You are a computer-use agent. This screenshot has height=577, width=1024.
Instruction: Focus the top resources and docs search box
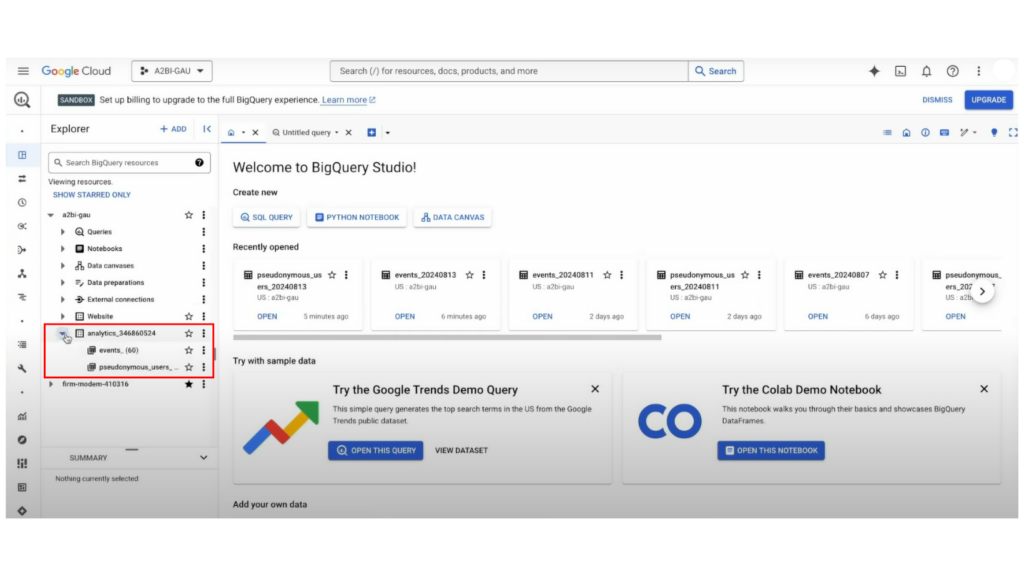point(509,71)
